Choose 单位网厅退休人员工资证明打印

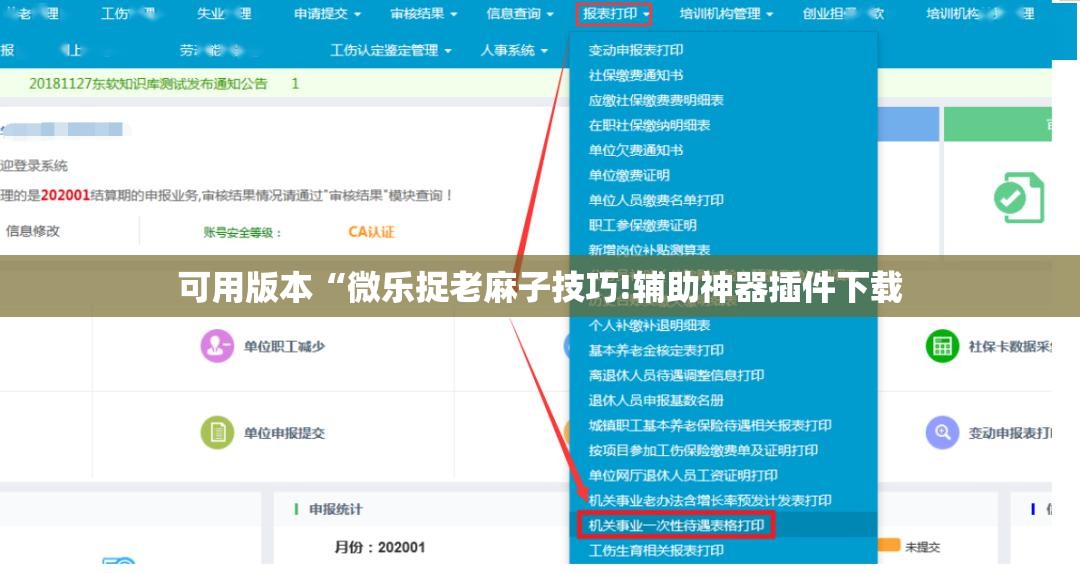point(683,475)
